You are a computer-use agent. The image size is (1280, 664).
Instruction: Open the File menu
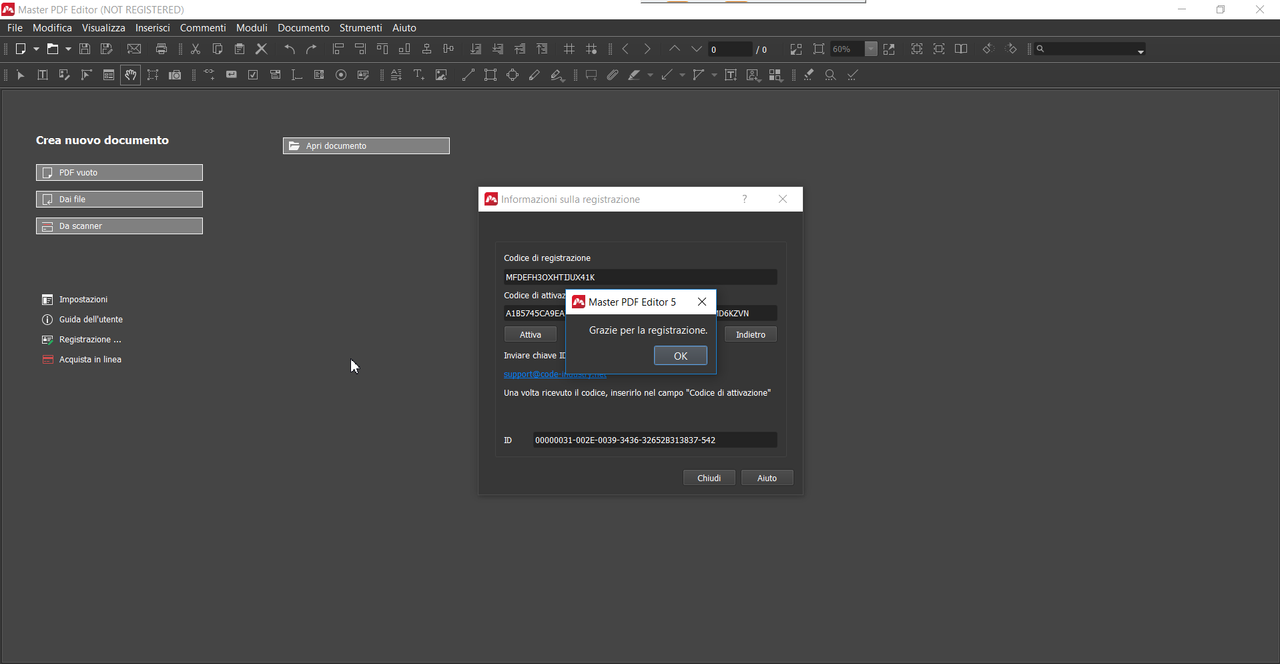15,28
